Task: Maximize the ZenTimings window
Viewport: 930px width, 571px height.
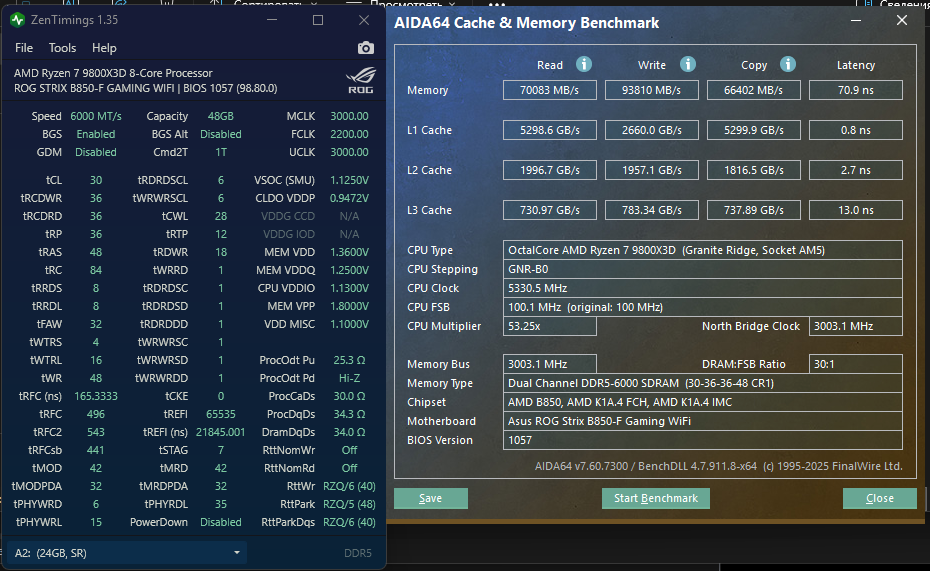Action: coord(318,20)
